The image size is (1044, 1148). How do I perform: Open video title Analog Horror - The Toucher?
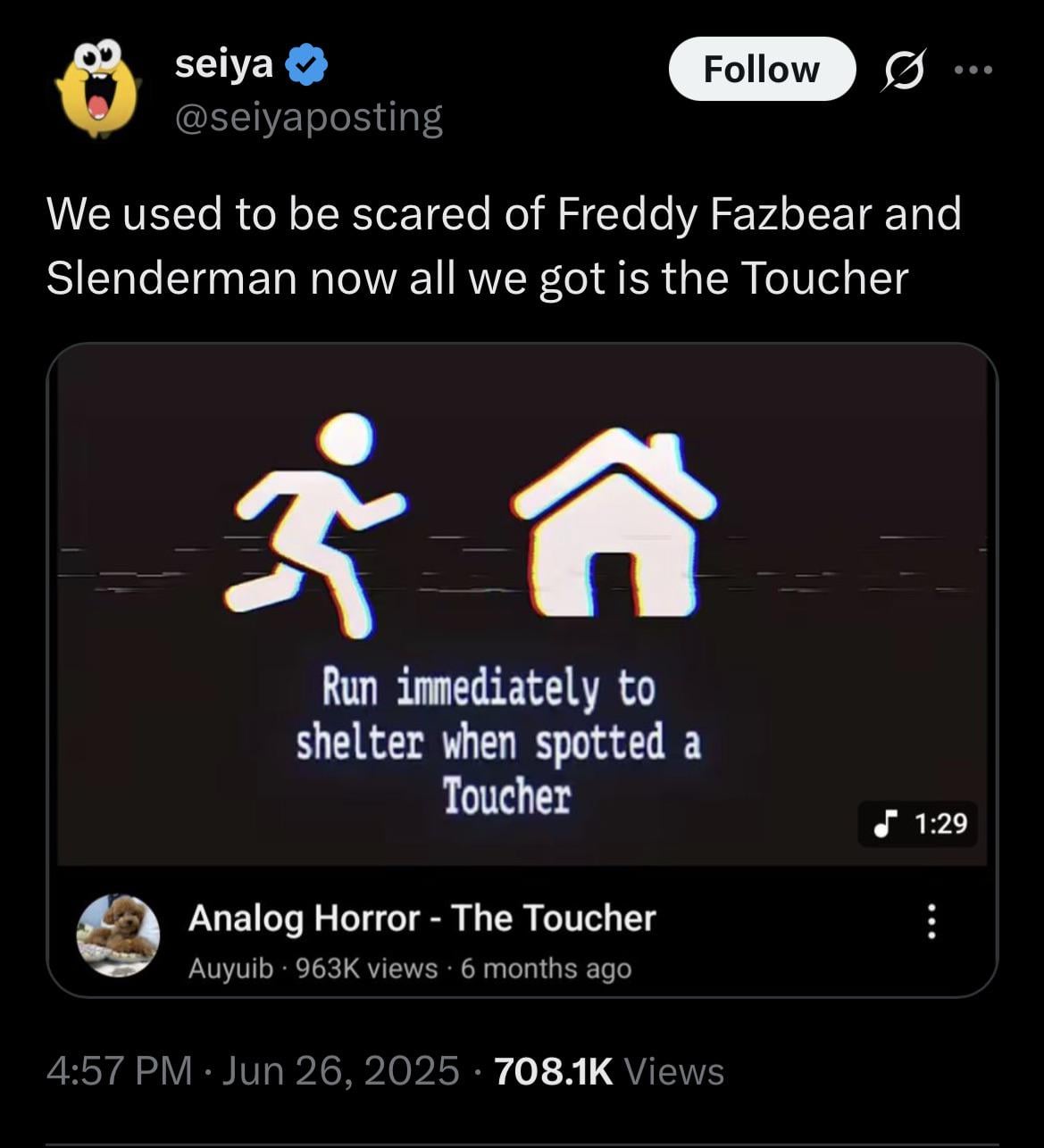[422, 918]
